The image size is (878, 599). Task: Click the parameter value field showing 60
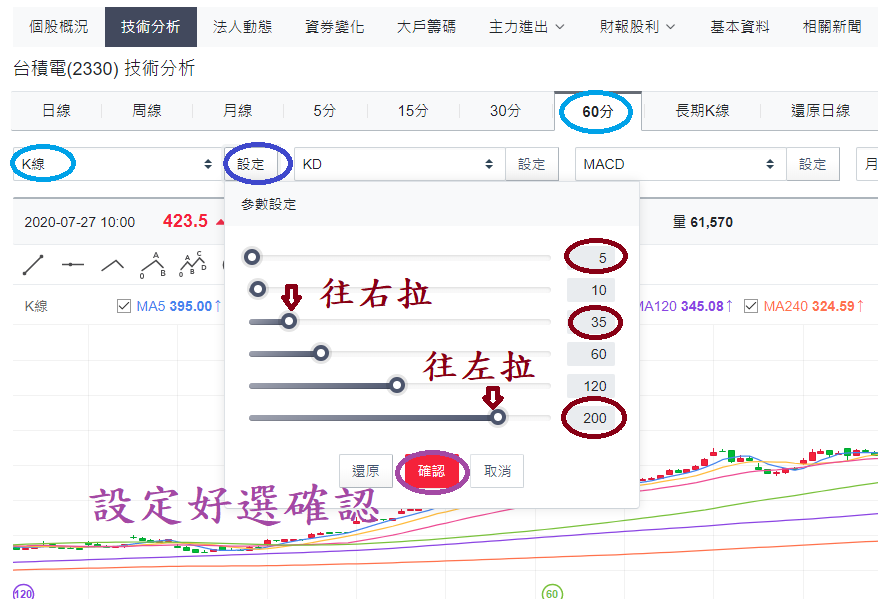[591, 354]
